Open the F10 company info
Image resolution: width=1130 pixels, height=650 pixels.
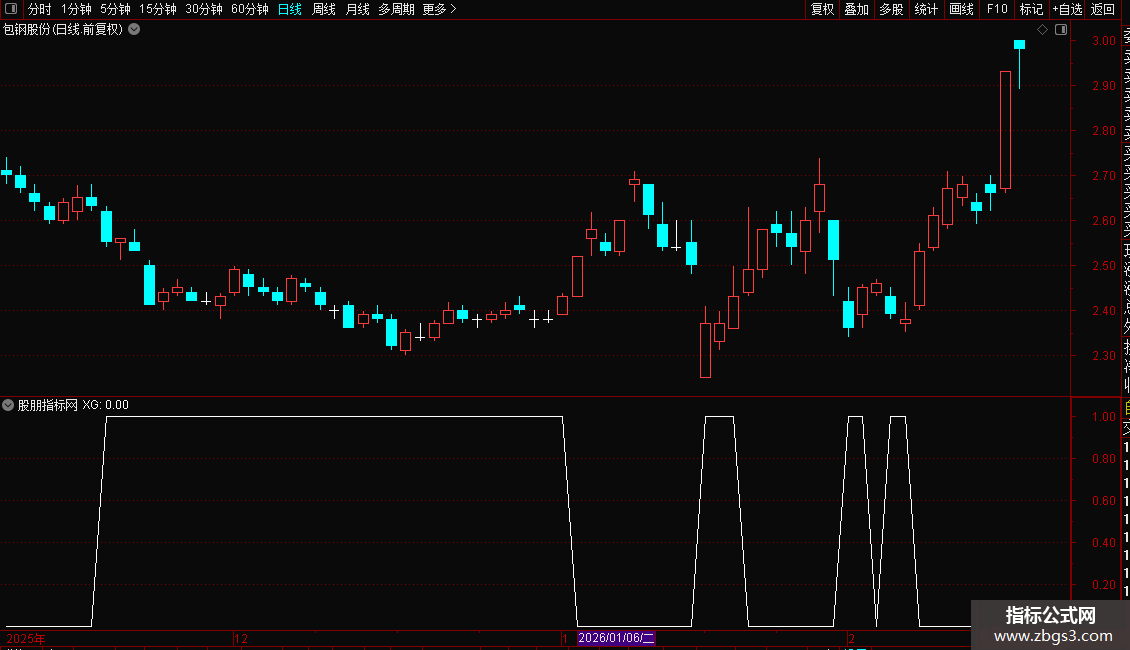[x=997, y=9]
